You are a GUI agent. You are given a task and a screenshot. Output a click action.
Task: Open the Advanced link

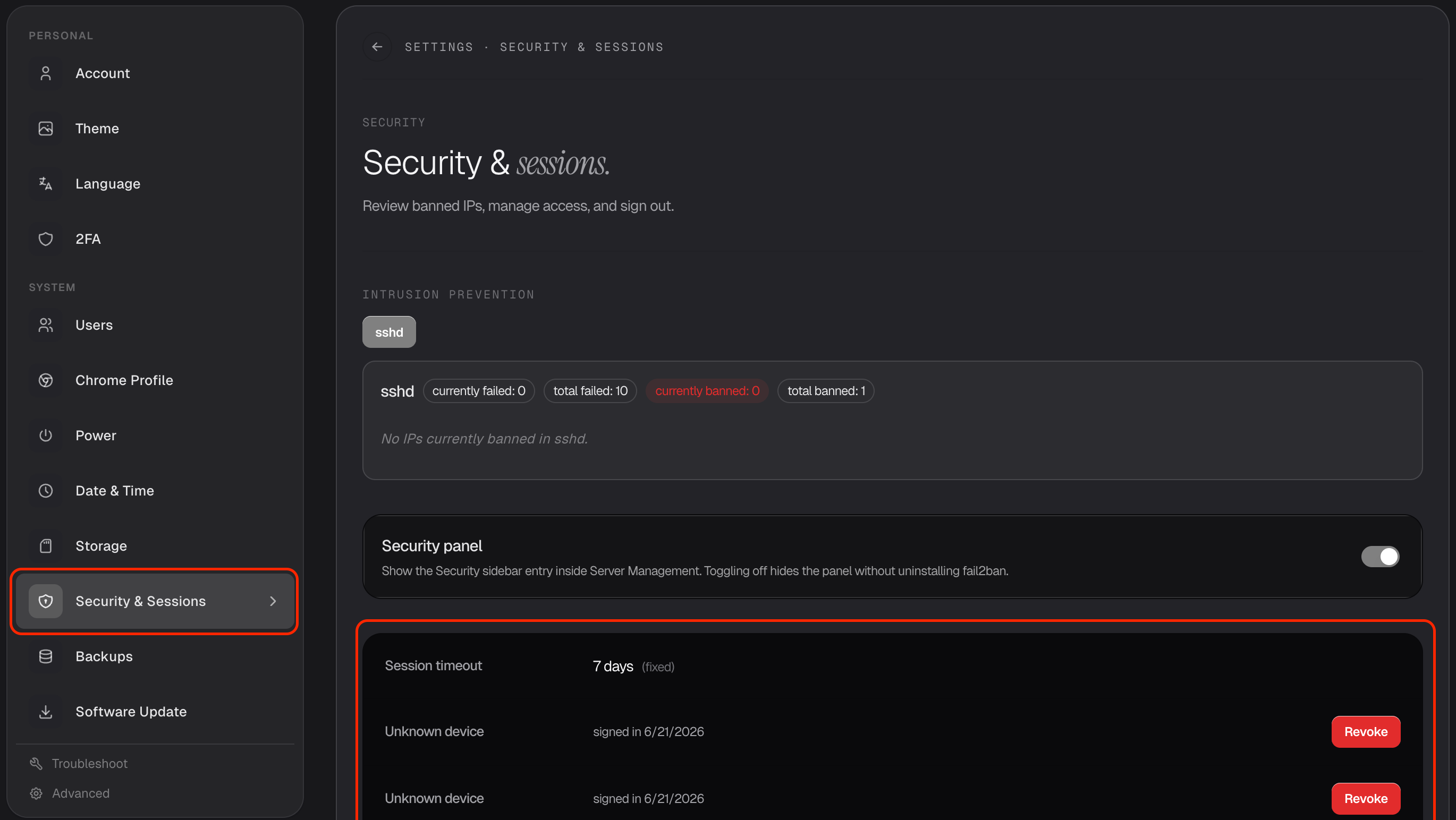(70, 793)
